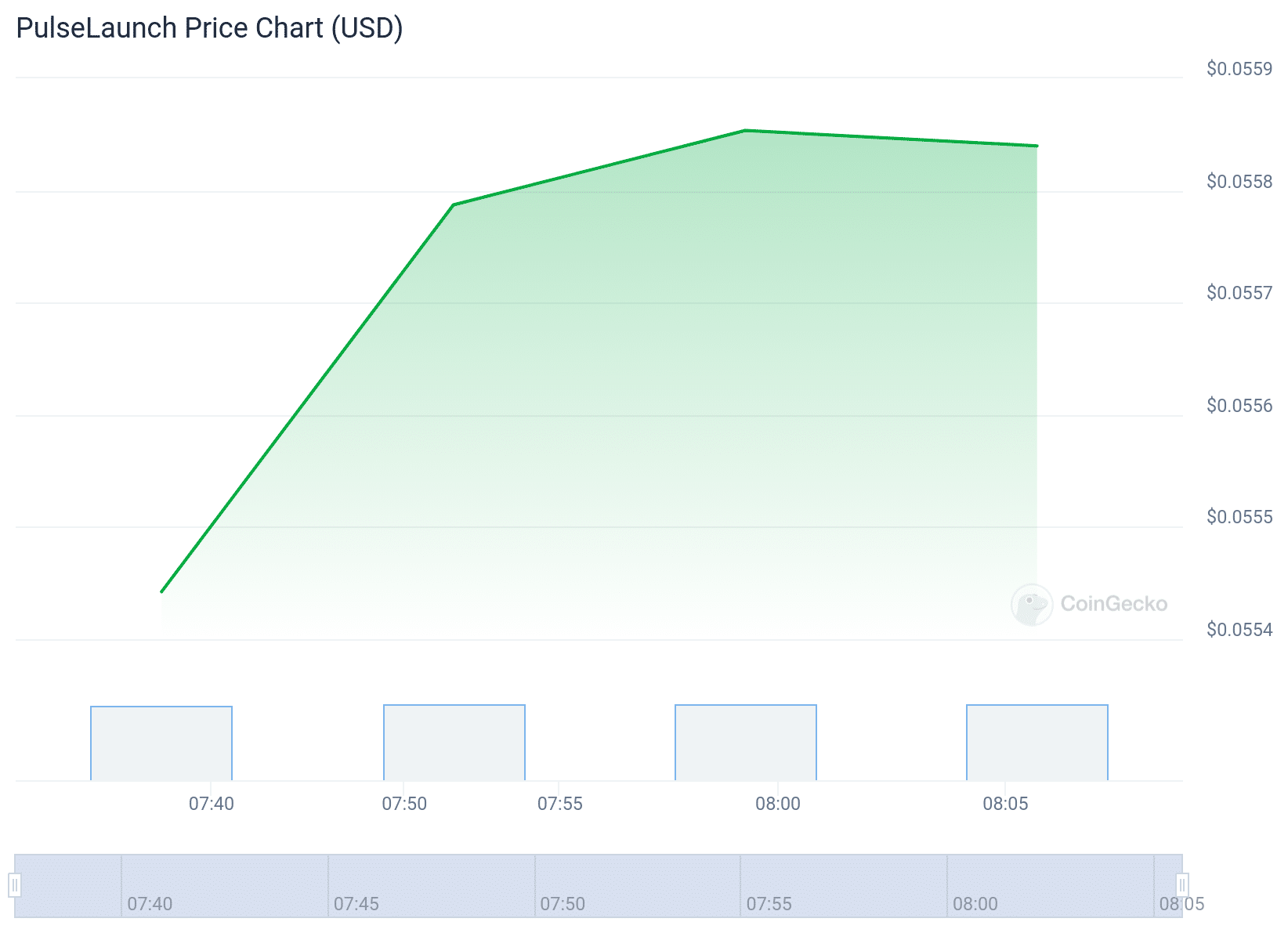Click the 07:55 main chart time label

tap(559, 804)
